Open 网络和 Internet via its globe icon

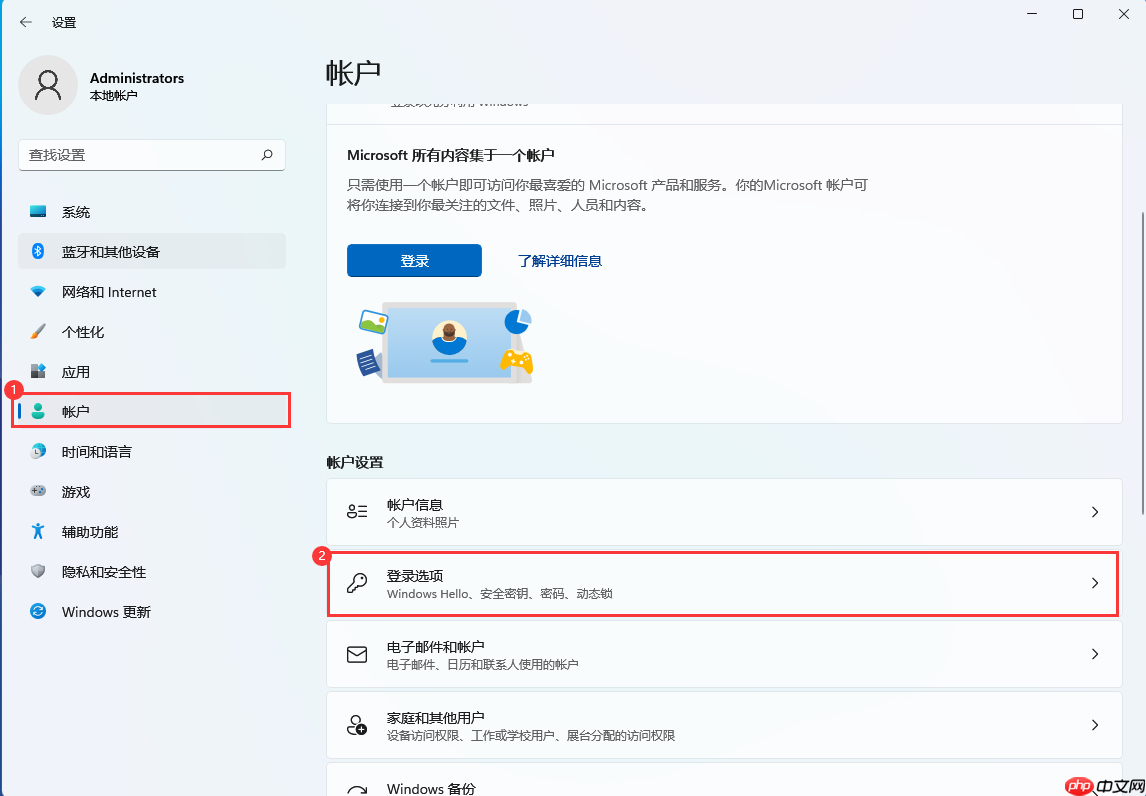tap(36, 291)
